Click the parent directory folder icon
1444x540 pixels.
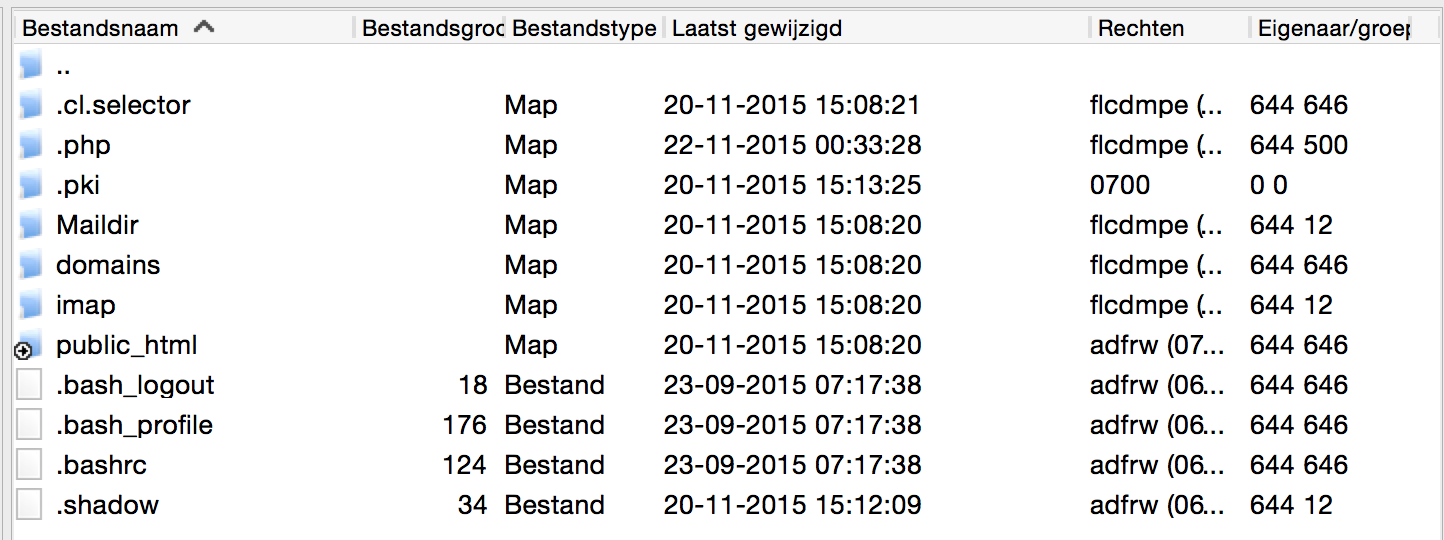(31, 67)
